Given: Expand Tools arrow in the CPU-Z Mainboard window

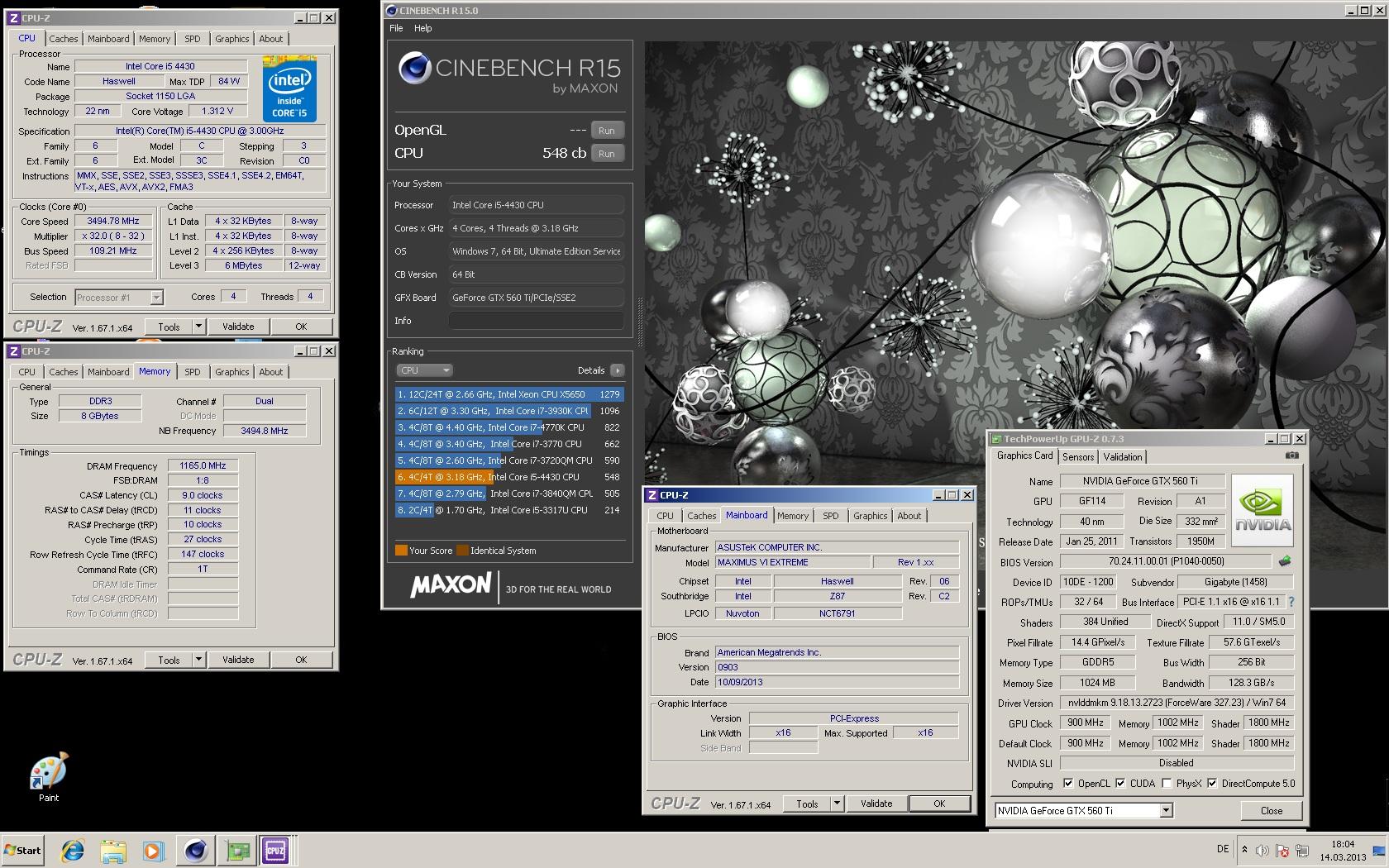Looking at the screenshot, I should click(837, 804).
